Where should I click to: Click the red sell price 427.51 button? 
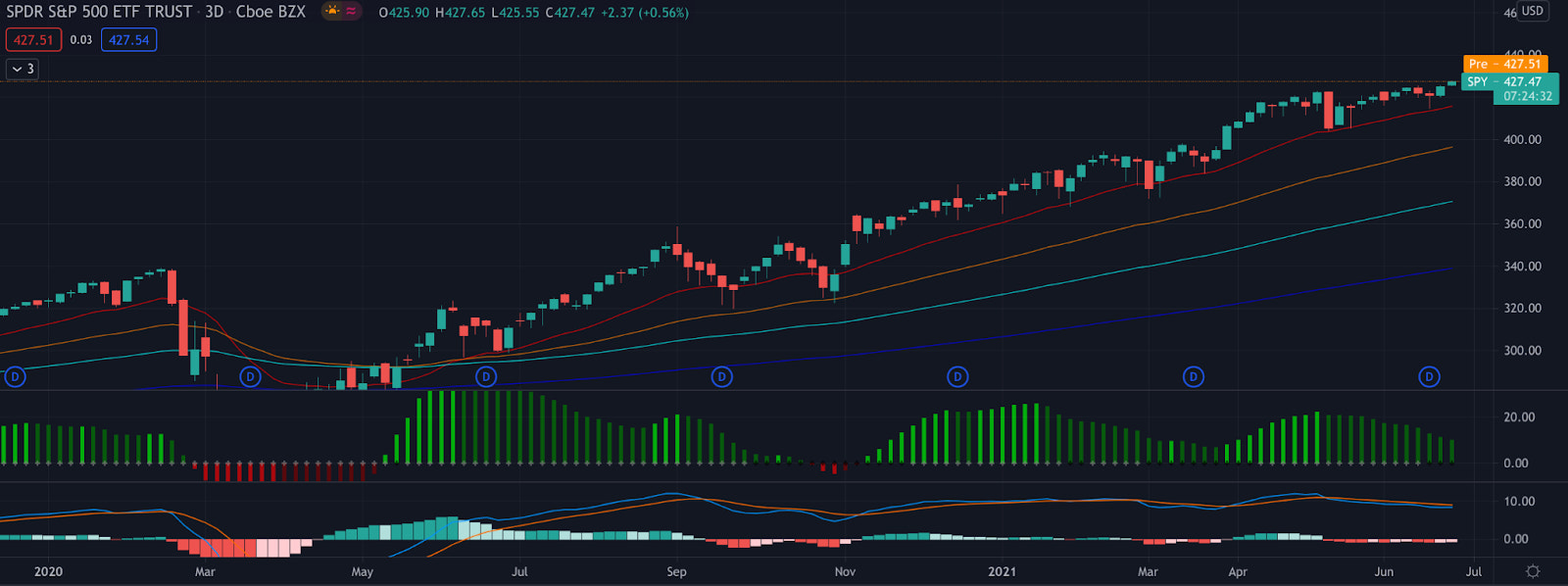tap(33, 40)
